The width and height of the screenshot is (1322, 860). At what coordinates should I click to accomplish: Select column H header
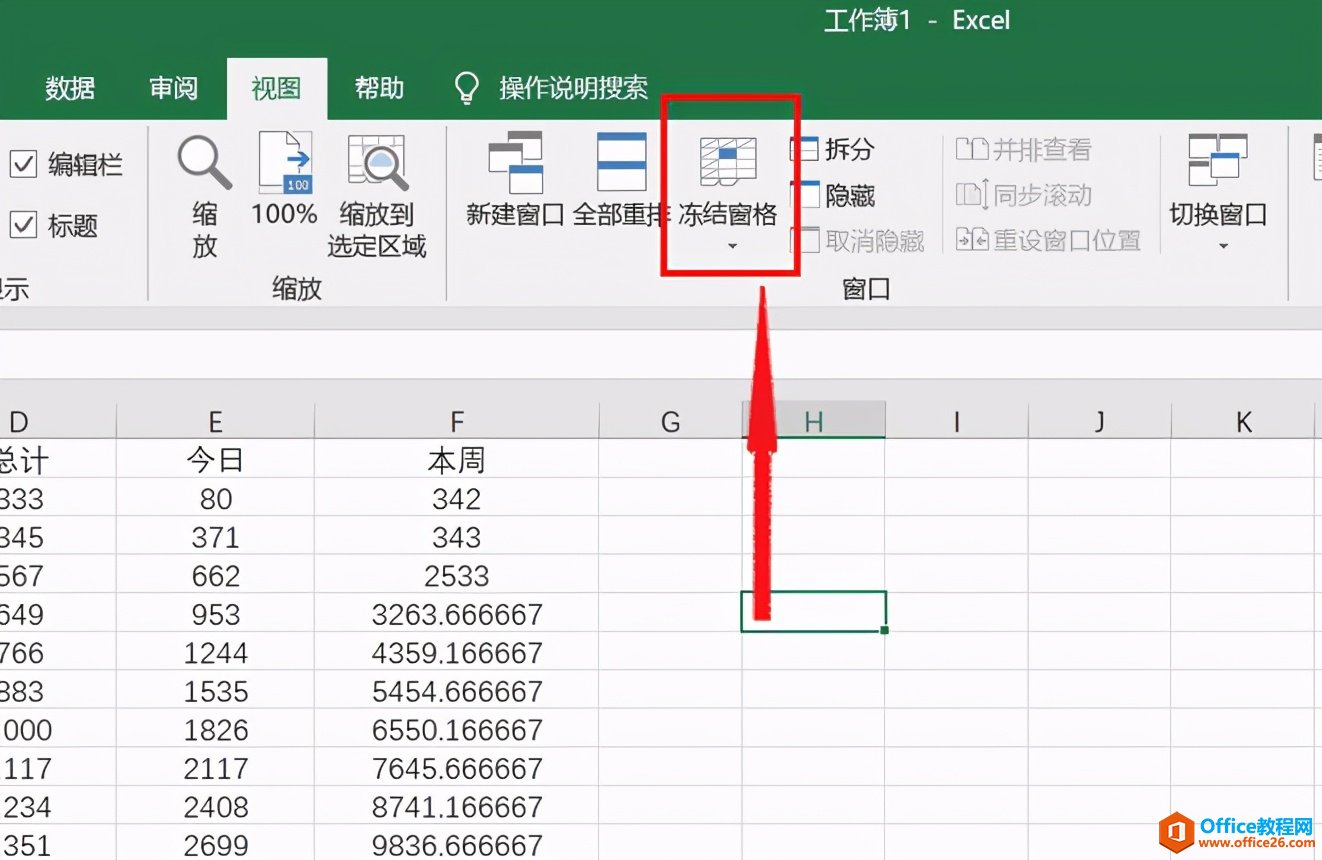click(813, 421)
